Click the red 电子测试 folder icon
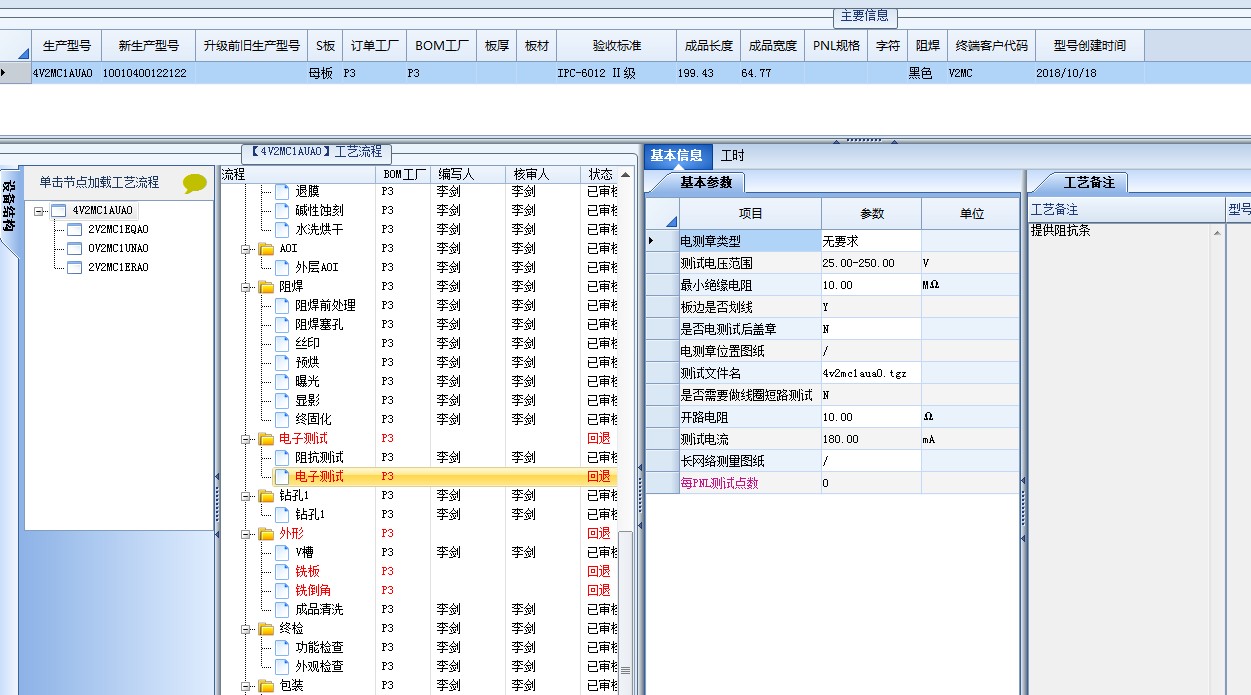This screenshot has width=1251, height=695. 266,438
